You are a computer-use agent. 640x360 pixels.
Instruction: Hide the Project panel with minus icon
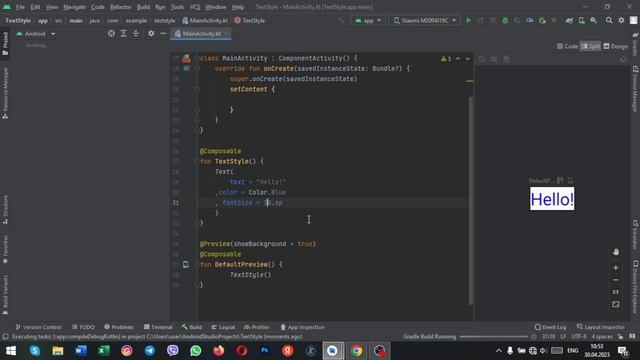pos(163,33)
